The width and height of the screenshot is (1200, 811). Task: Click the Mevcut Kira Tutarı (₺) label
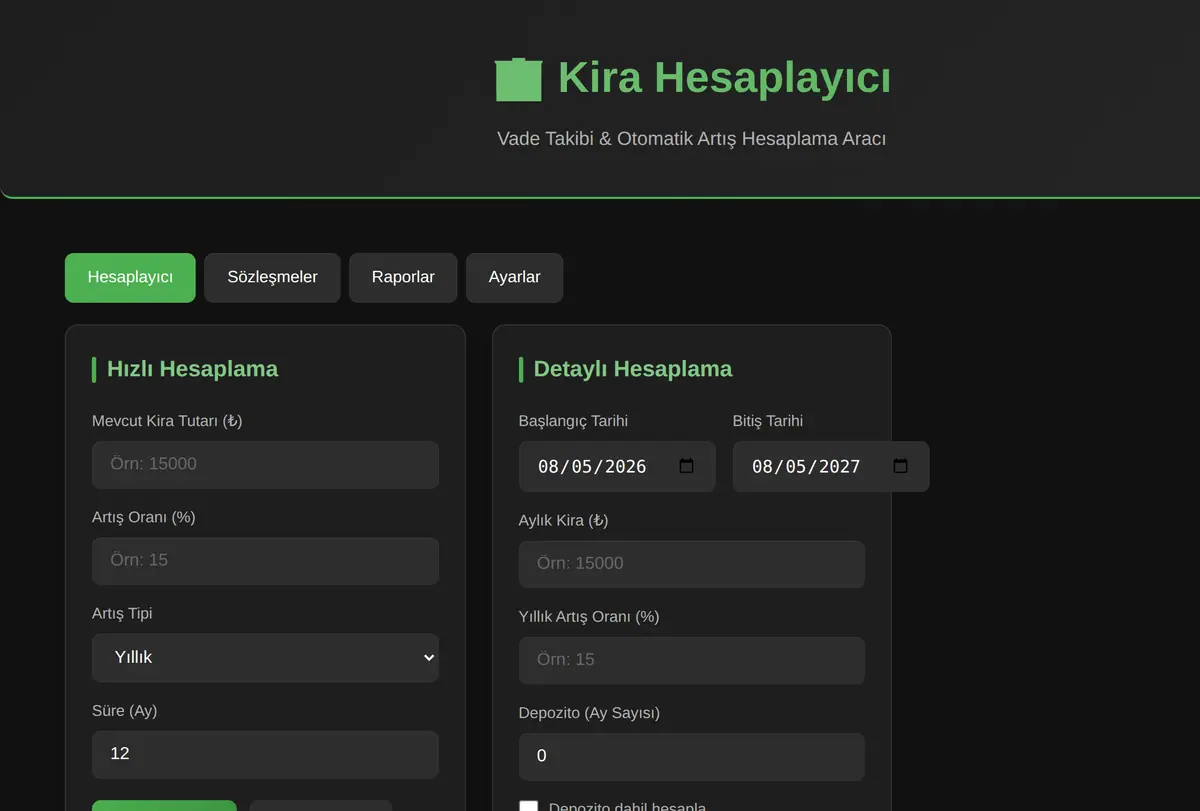point(167,421)
